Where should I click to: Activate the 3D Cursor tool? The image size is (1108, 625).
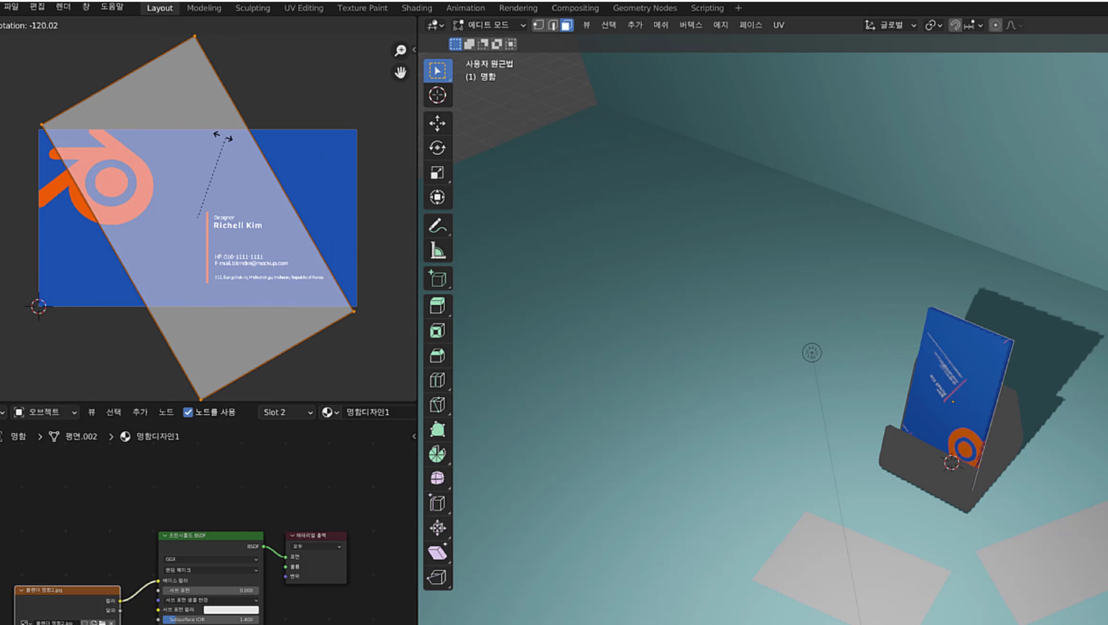point(437,95)
